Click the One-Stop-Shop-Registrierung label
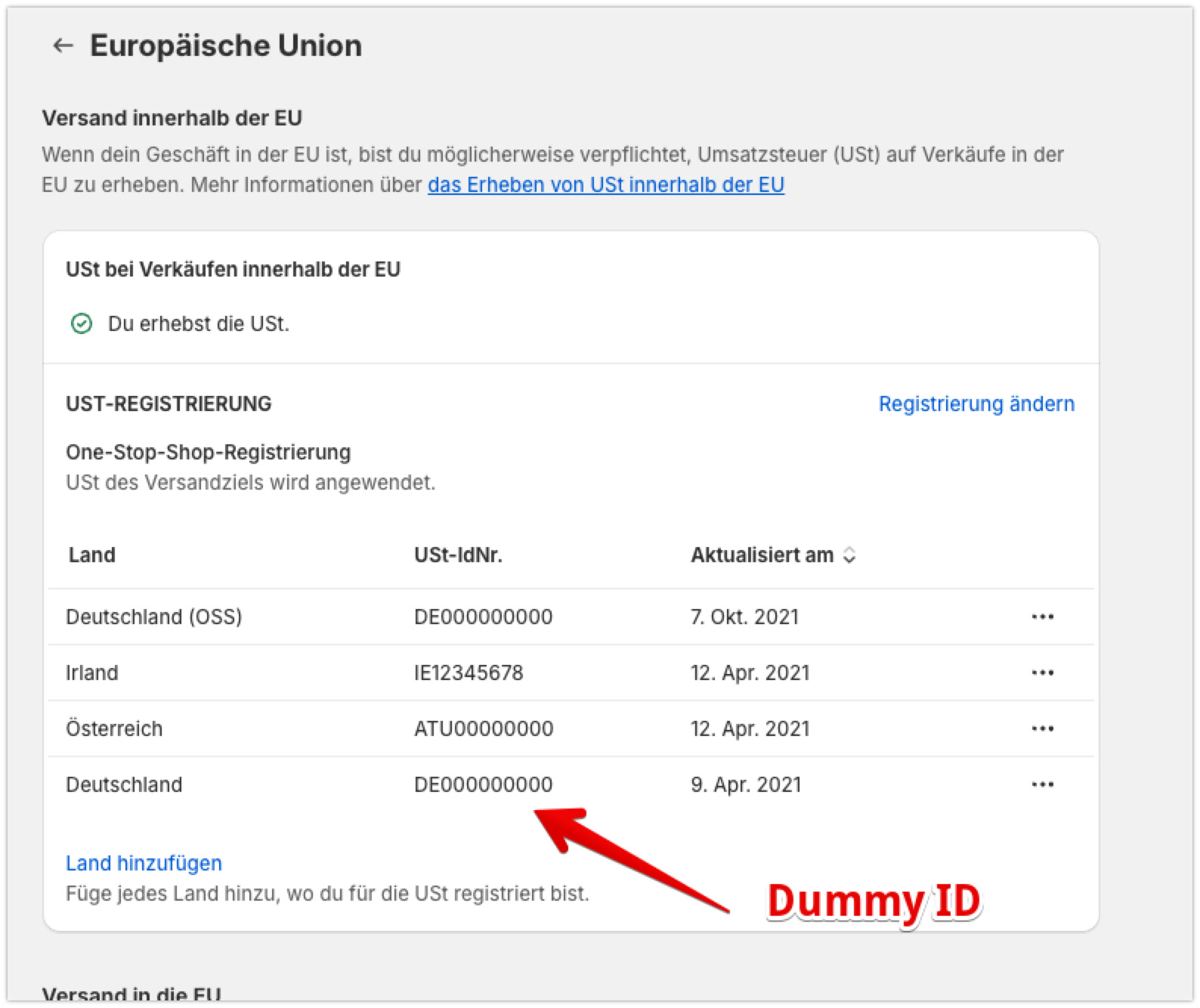 209,453
